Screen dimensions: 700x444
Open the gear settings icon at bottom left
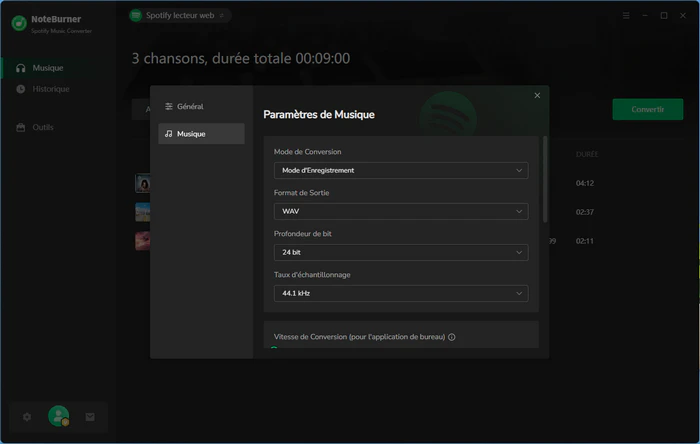27,417
